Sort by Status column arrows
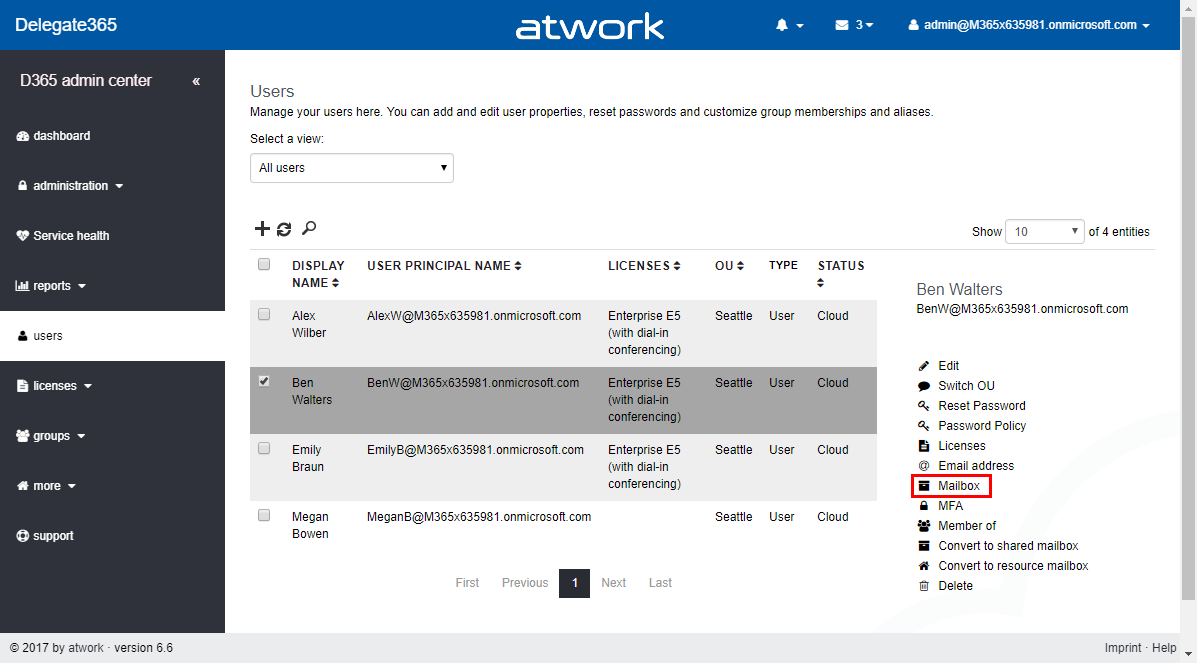This screenshot has height=663, width=1197. coord(821,283)
